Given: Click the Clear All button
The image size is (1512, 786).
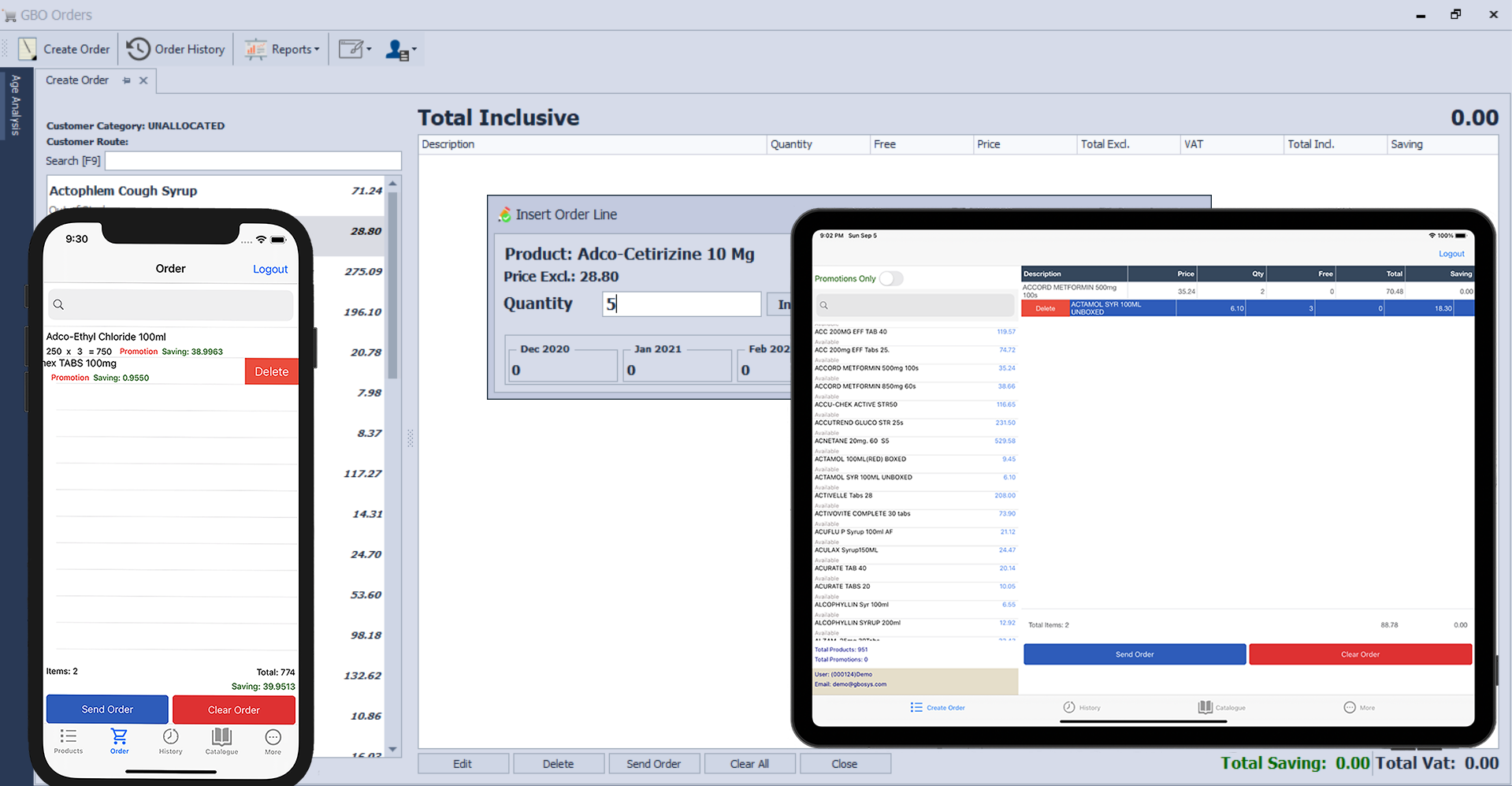Looking at the screenshot, I should pos(749,763).
